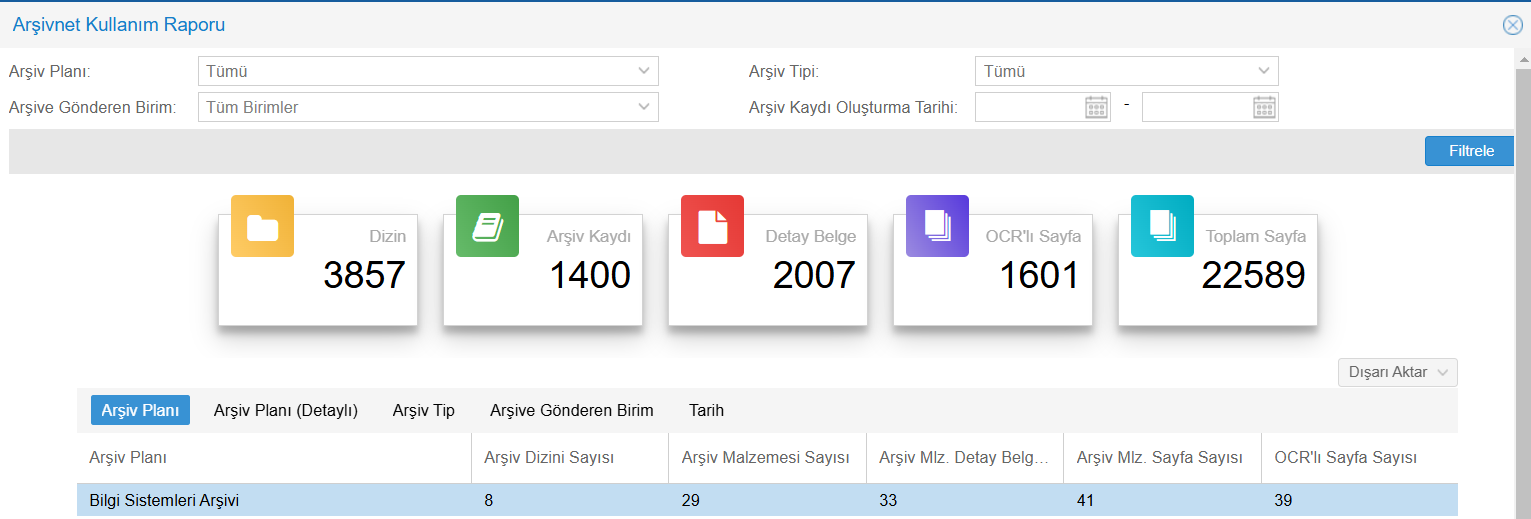This screenshot has height=519, width=1531.
Task: Open the Dışarı Aktar export menu
Action: pyautogui.click(x=1397, y=372)
